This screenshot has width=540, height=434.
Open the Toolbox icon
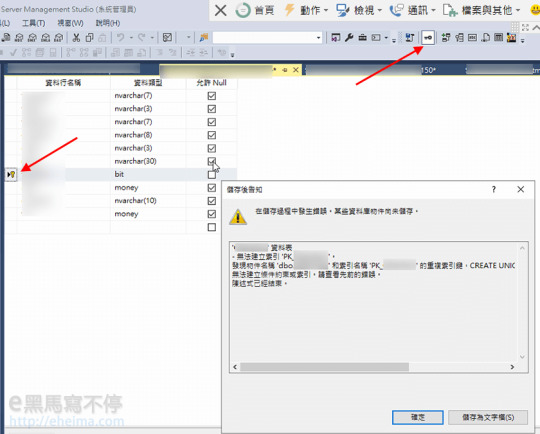pos(362,38)
